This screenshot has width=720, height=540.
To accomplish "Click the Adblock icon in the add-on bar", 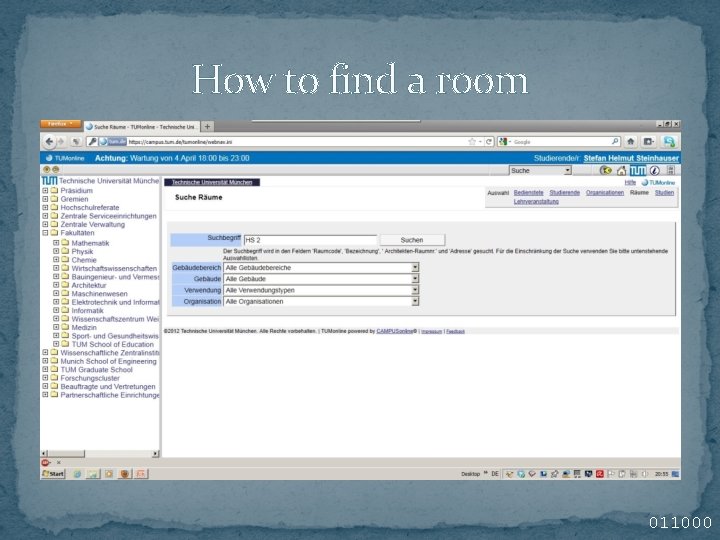I will coord(45,462).
